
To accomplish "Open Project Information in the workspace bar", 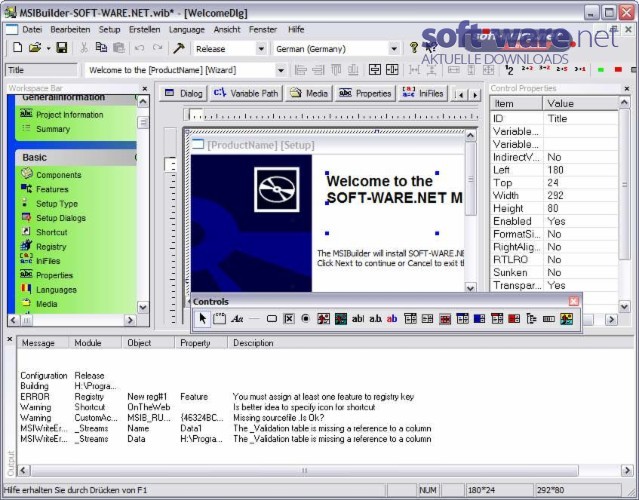I will 69,115.
